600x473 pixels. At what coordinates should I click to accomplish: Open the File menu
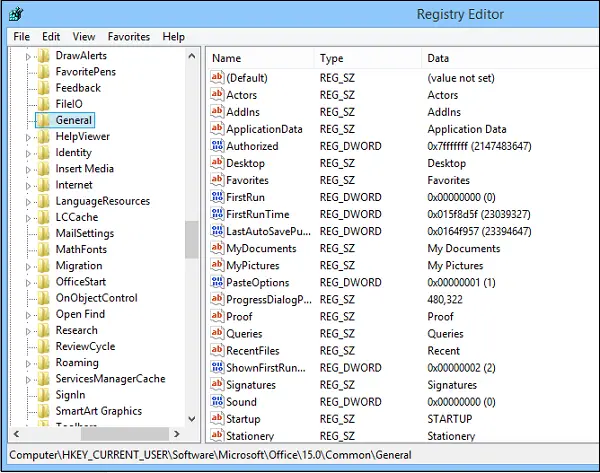21,37
